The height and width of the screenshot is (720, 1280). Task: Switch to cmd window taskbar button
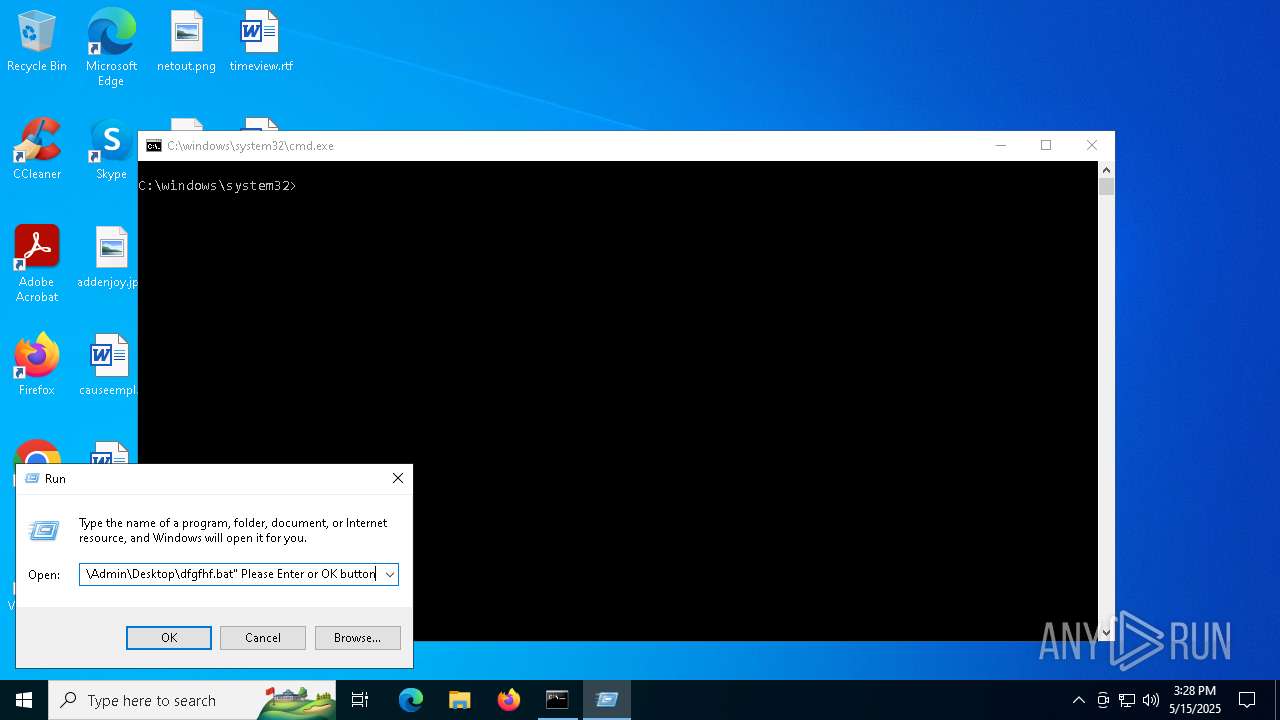558,700
